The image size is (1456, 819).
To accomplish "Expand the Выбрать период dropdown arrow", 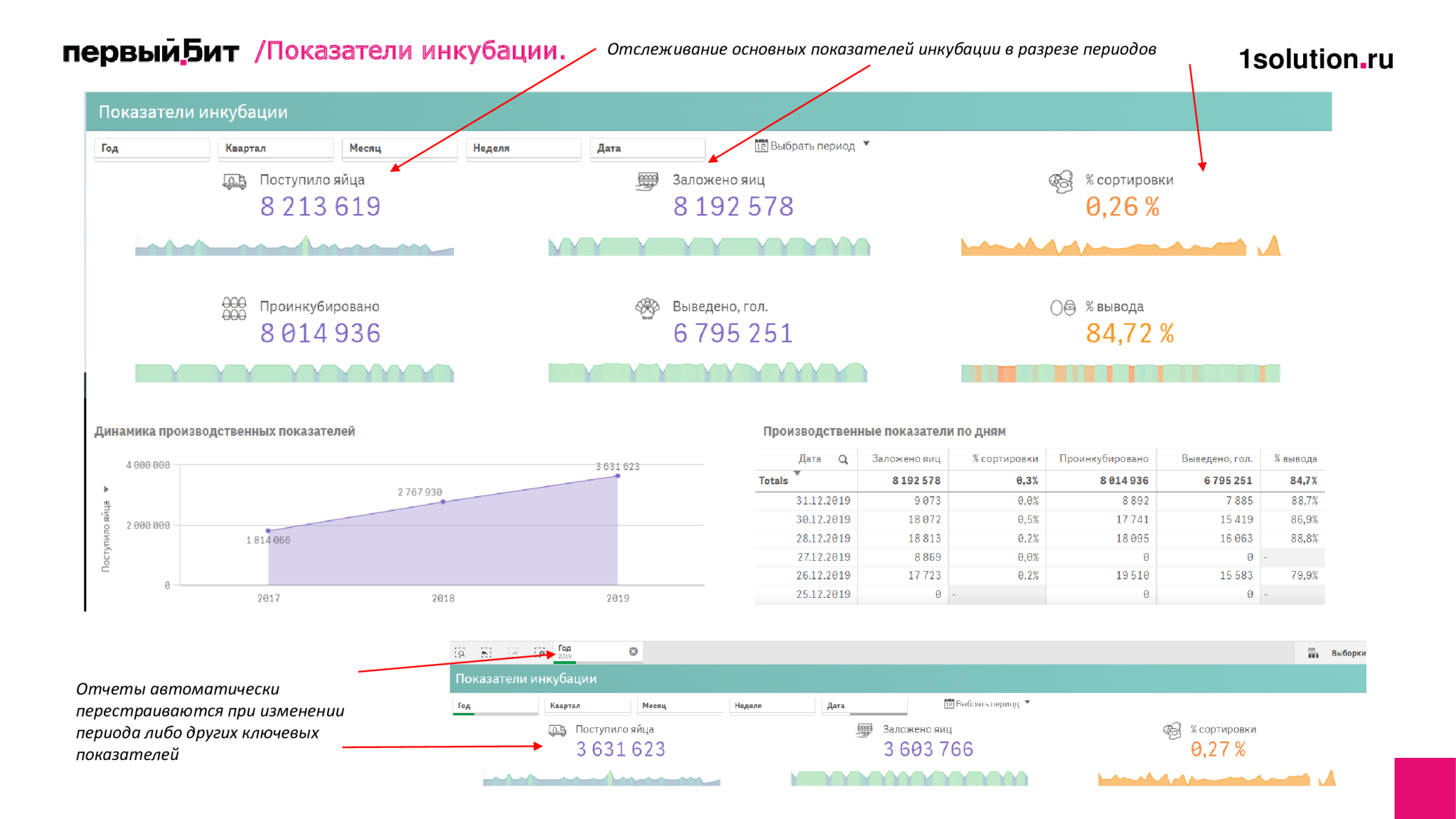I will 867,144.
